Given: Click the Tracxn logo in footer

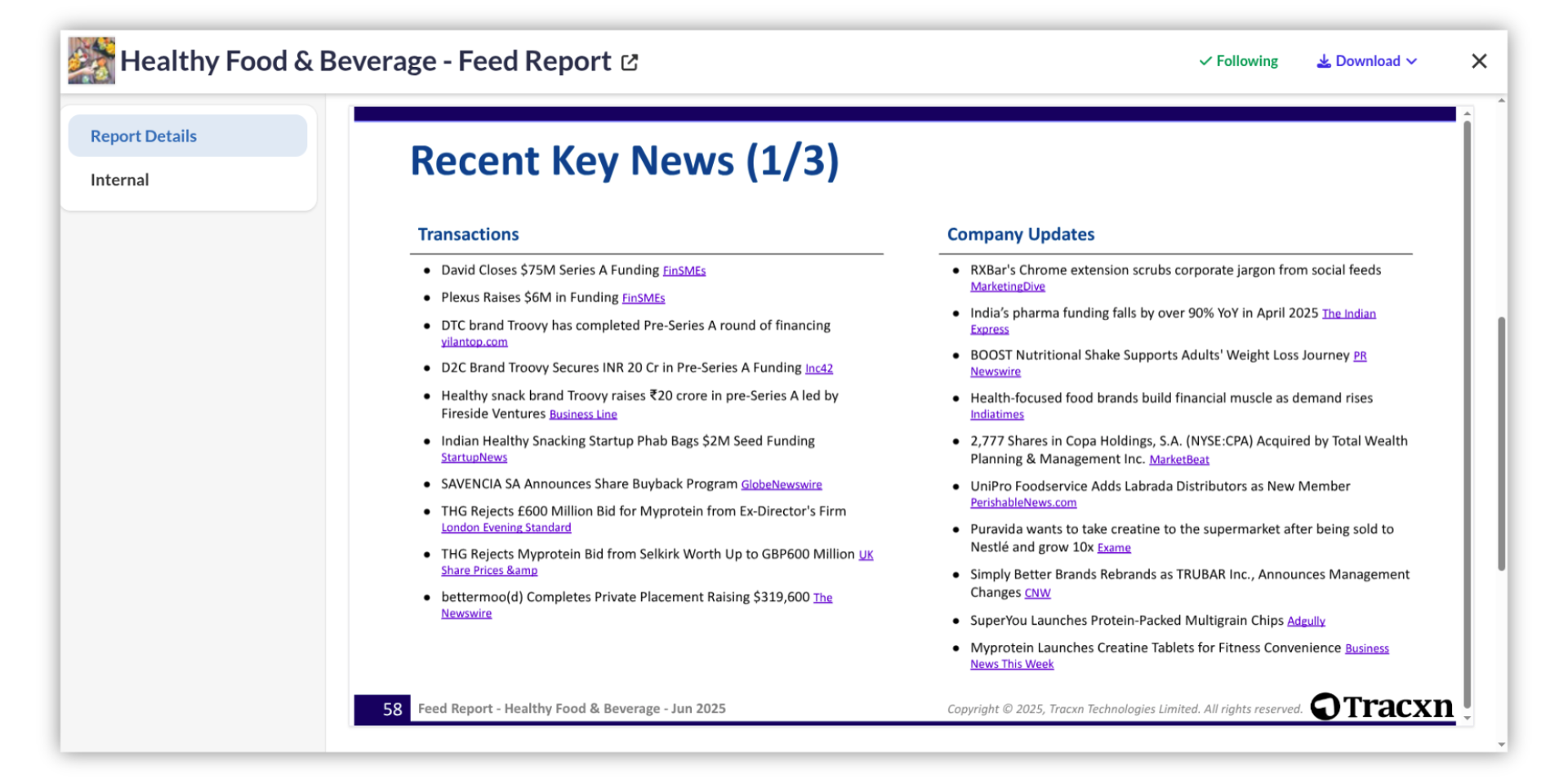Looking at the screenshot, I should [x=1382, y=706].
